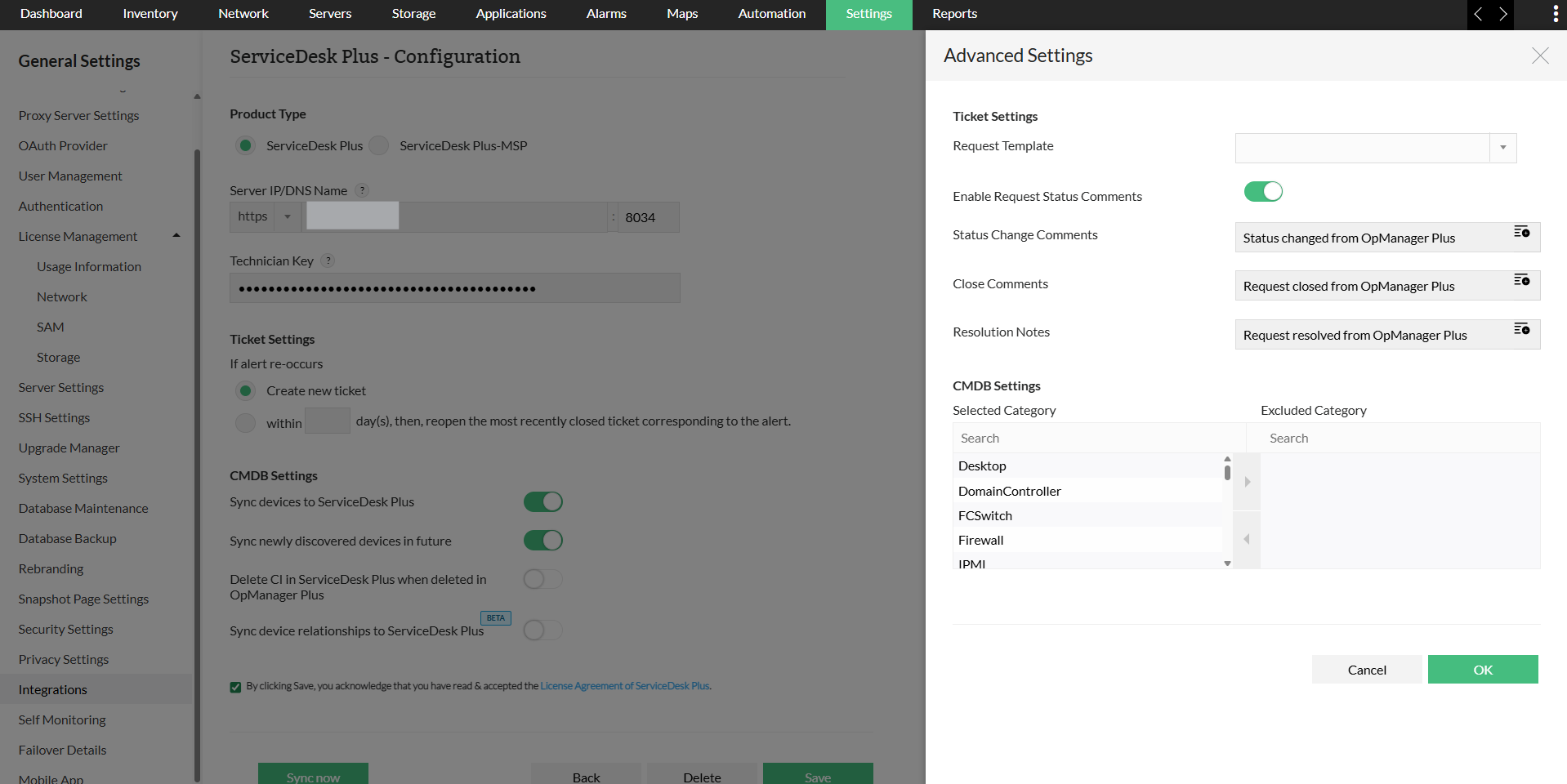Open variable picker for Resolution Notes
This screenshot has height=784, width=1567.
(x=1521, y=329)
